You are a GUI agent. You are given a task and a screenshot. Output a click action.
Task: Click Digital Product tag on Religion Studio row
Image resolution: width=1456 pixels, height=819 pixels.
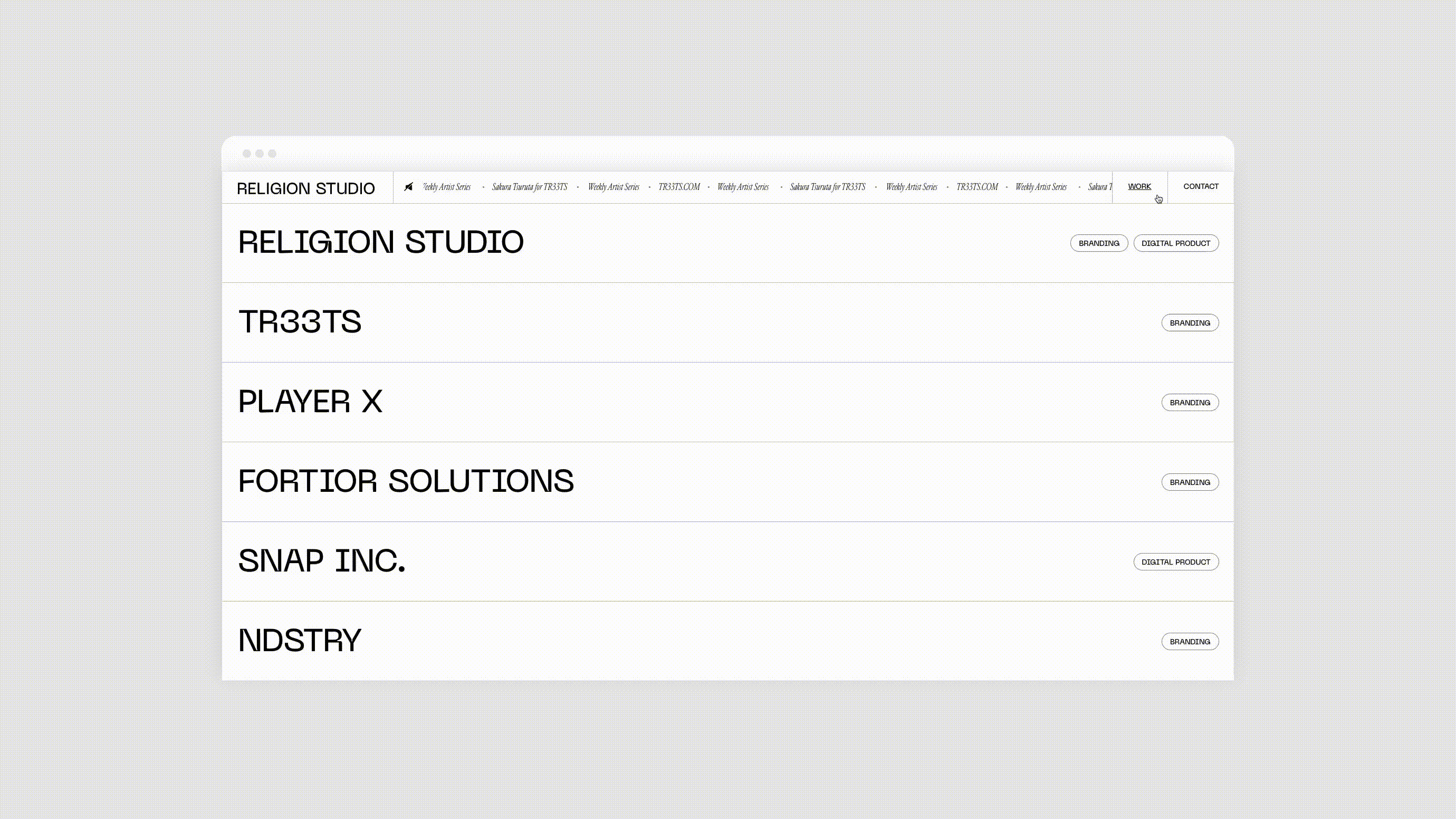(1176, 243)
